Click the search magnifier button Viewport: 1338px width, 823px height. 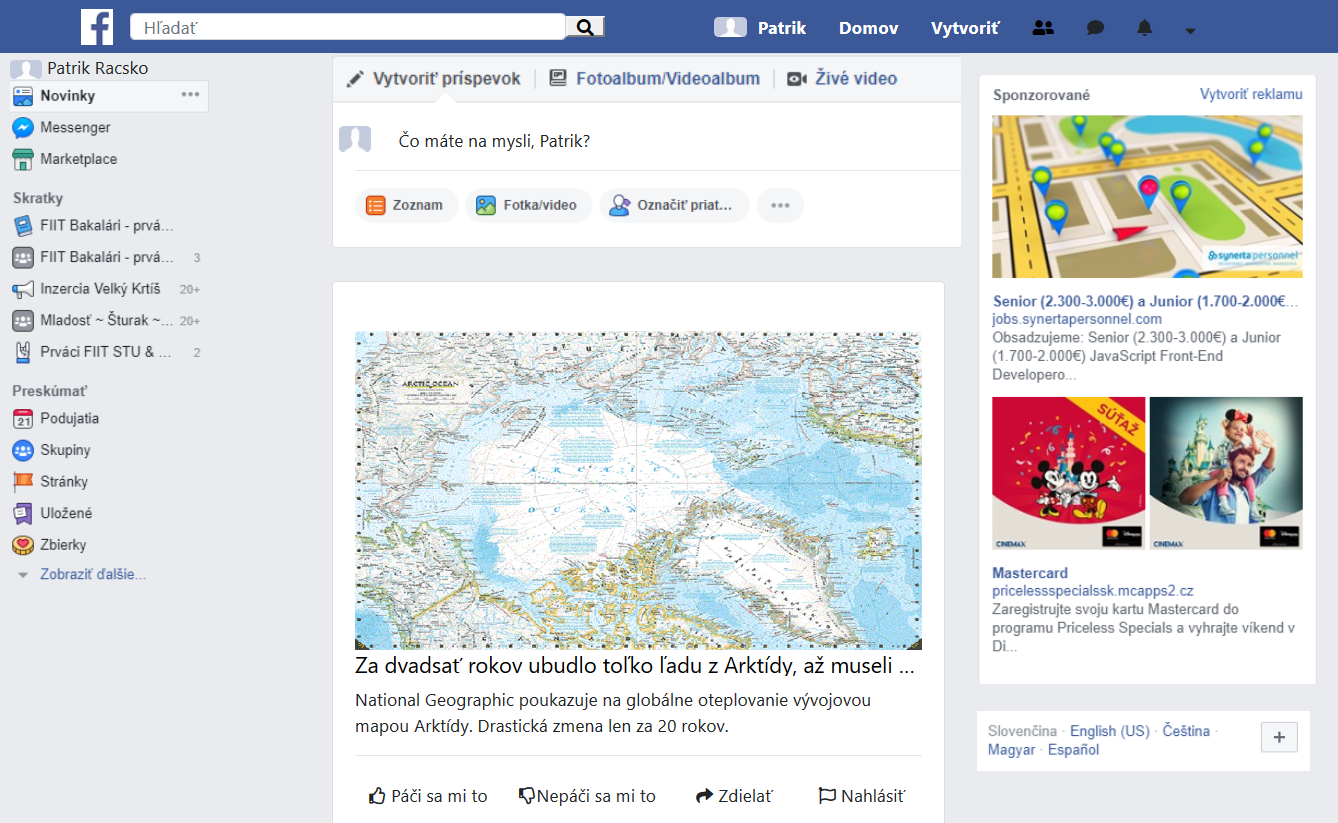point(585,27)
